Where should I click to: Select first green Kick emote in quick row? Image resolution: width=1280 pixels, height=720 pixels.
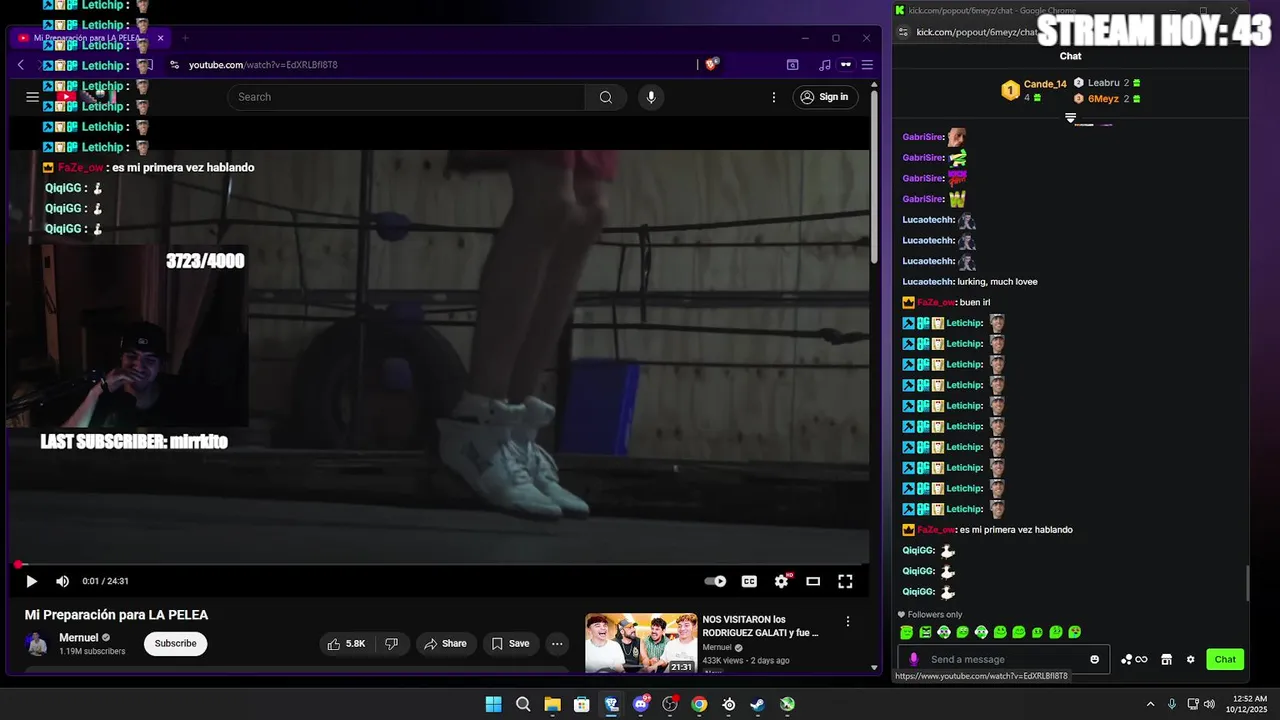(906, 632)
